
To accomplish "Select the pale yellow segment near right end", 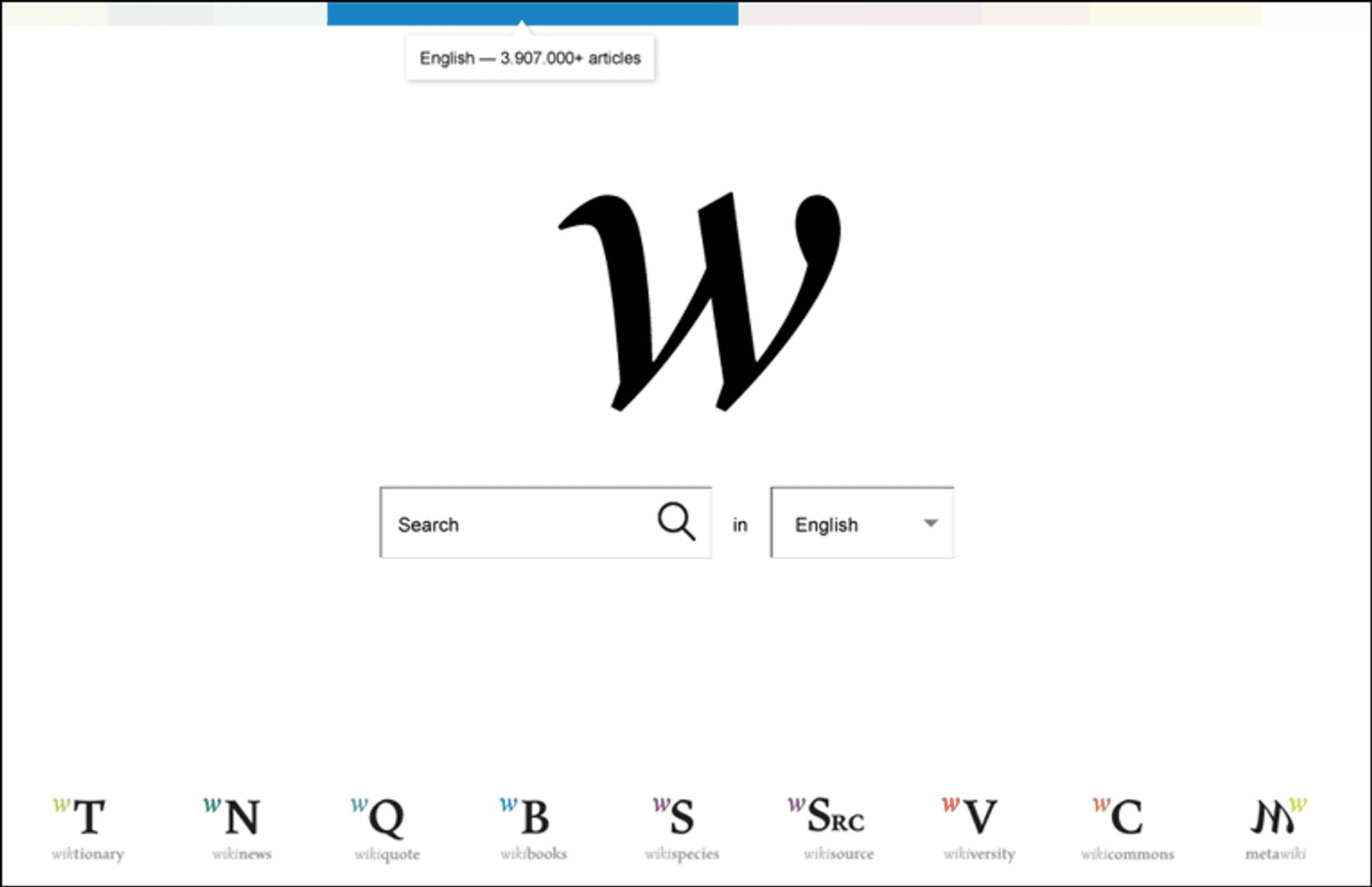I will pos(1175,13).
